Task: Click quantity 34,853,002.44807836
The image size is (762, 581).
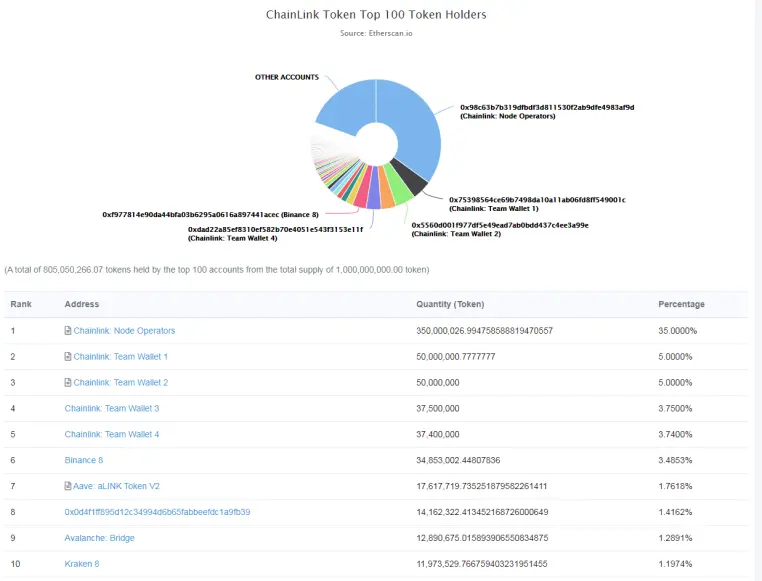Action: coord(458,460)
